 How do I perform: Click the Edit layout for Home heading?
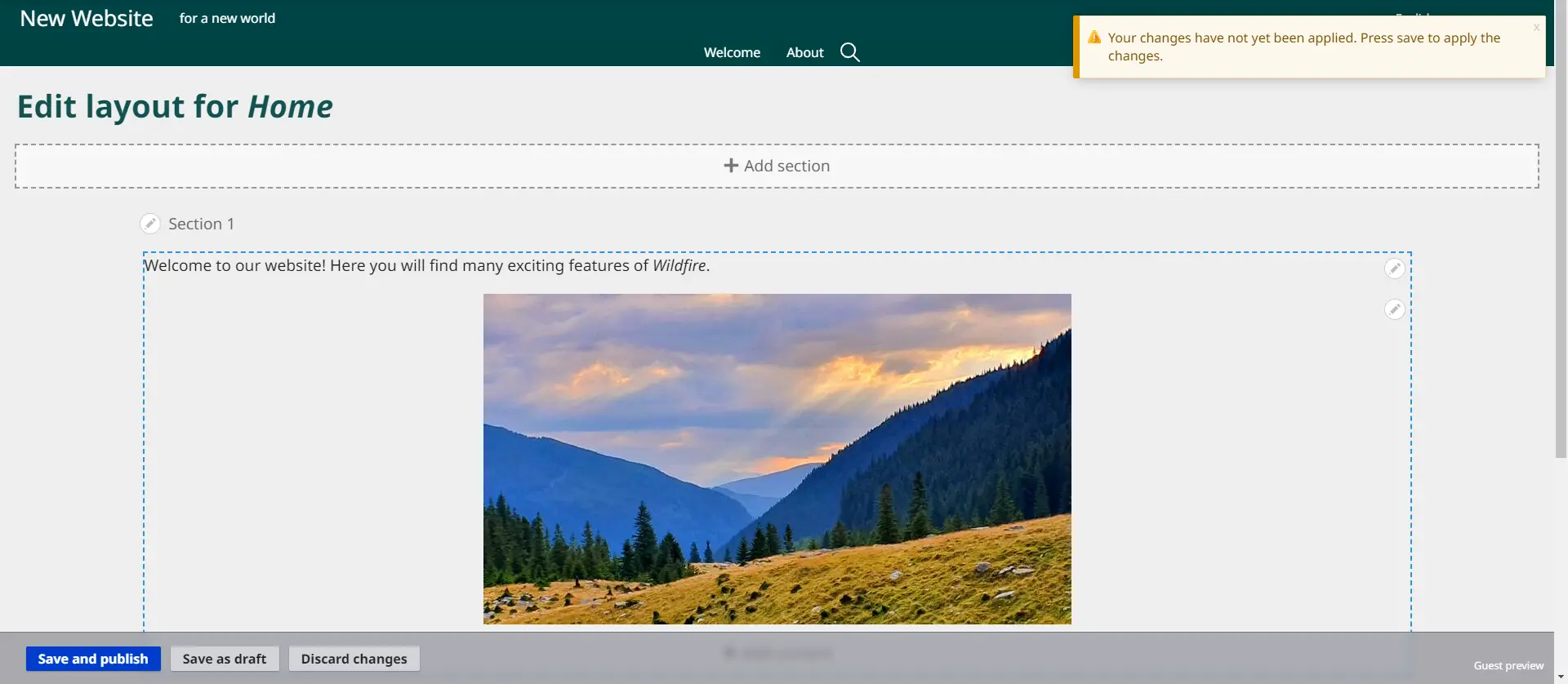[x=175, y=107]
